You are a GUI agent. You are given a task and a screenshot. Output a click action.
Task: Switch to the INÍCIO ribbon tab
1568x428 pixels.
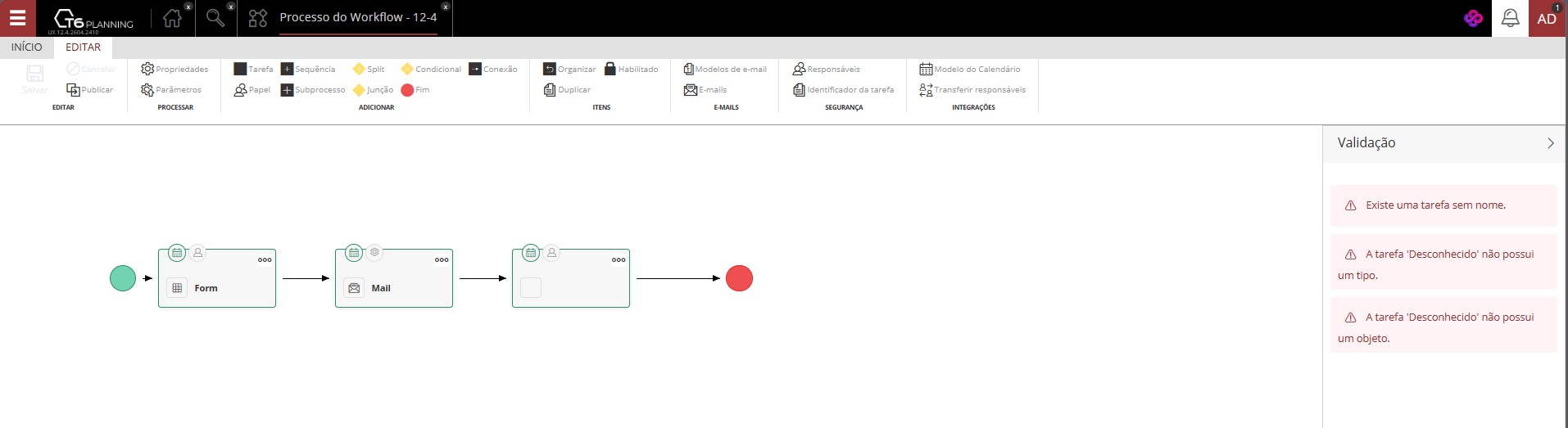tap(27, 47)
